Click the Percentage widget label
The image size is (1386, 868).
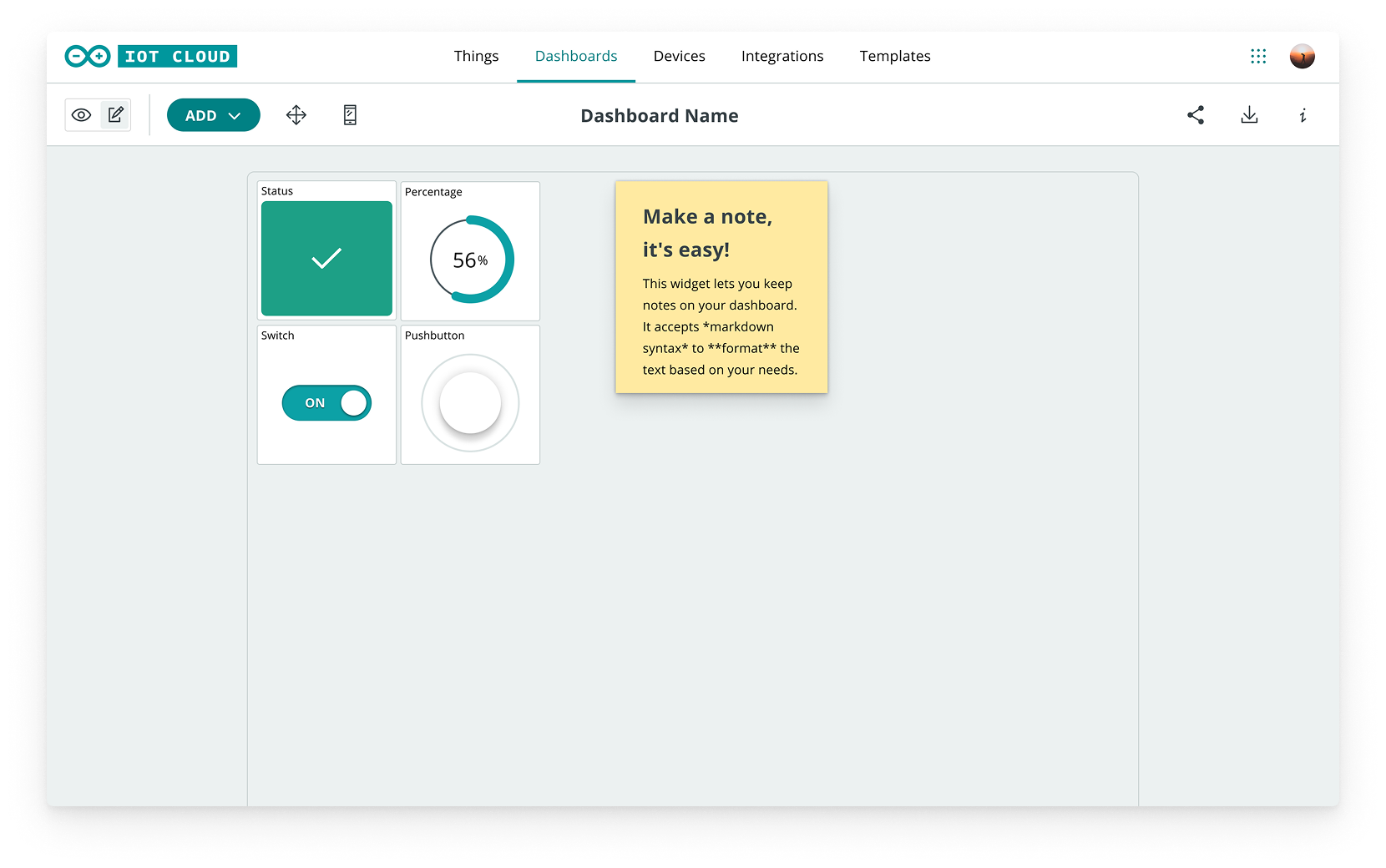(433, 192)
